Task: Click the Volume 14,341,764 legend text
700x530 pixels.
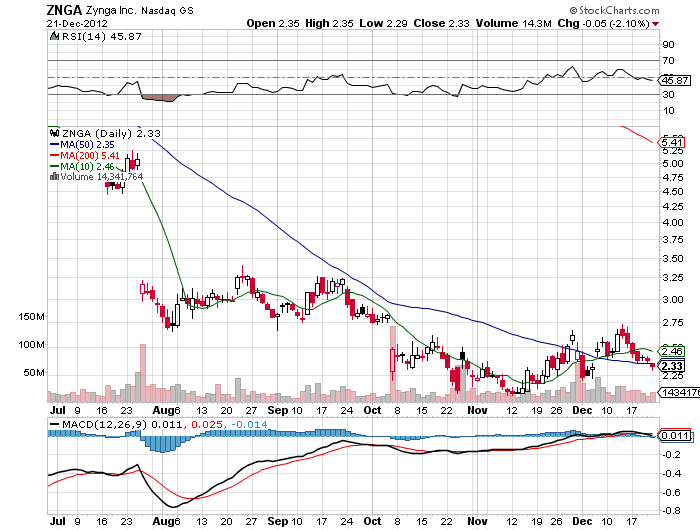Action: click(x=102, y=177)
